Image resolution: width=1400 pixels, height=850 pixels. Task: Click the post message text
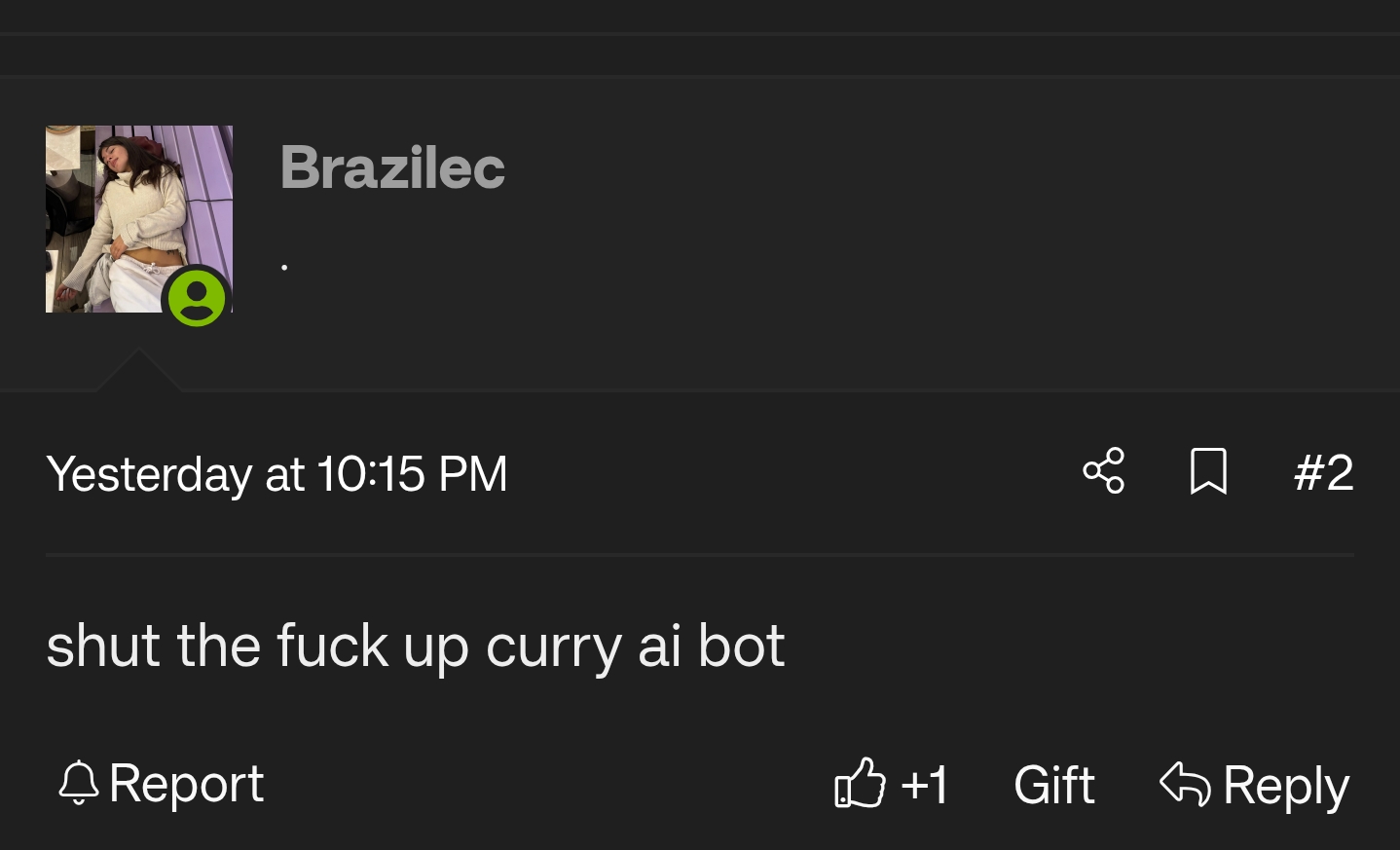[x=415, y=646]
